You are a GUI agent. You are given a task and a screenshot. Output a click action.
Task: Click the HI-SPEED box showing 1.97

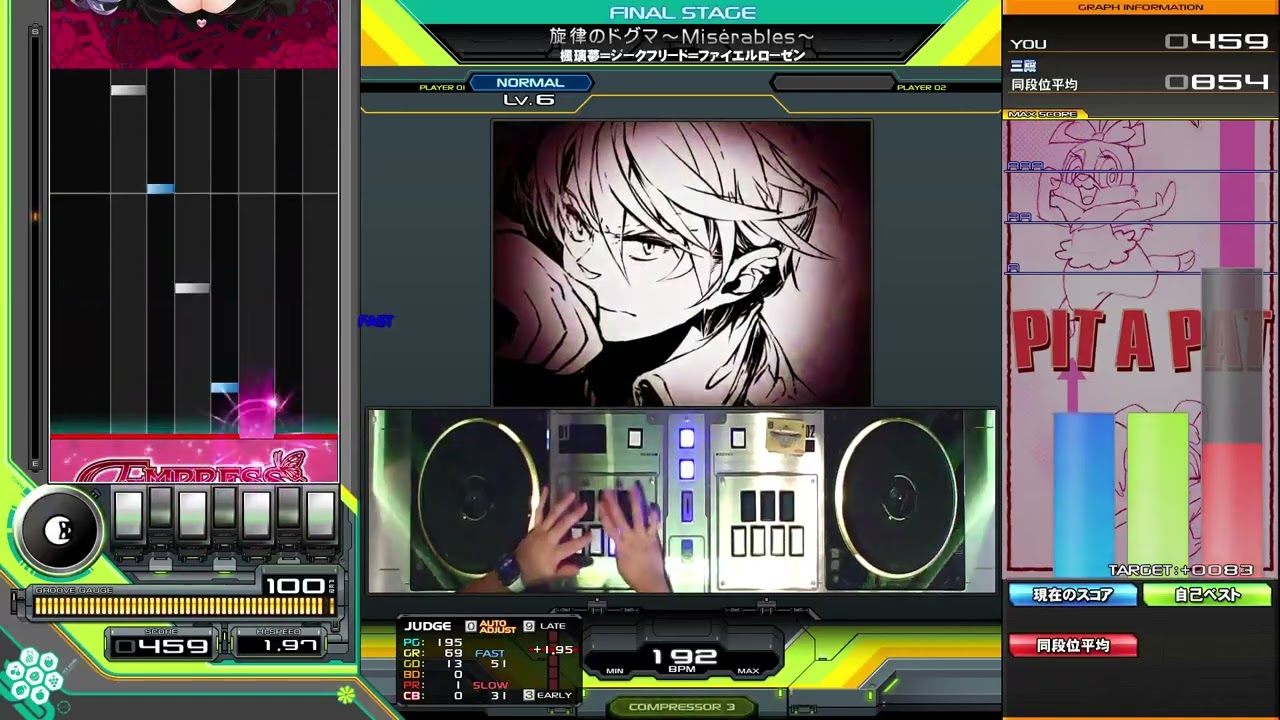pos(280,645)
